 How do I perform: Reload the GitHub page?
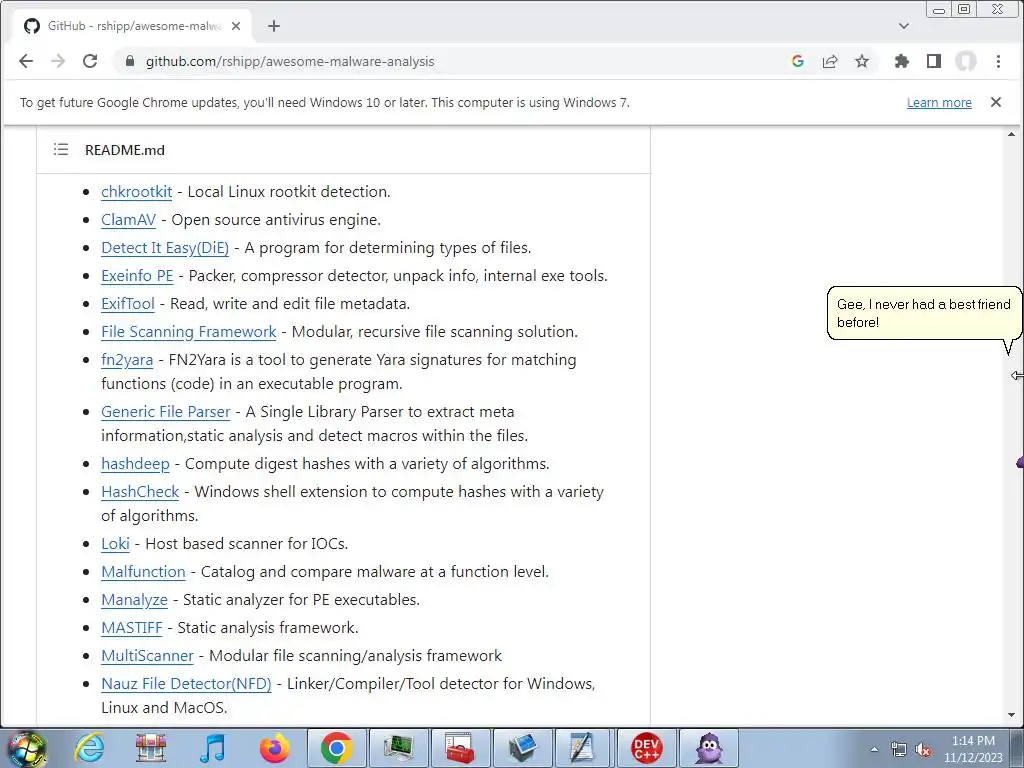tap(90, 61)
